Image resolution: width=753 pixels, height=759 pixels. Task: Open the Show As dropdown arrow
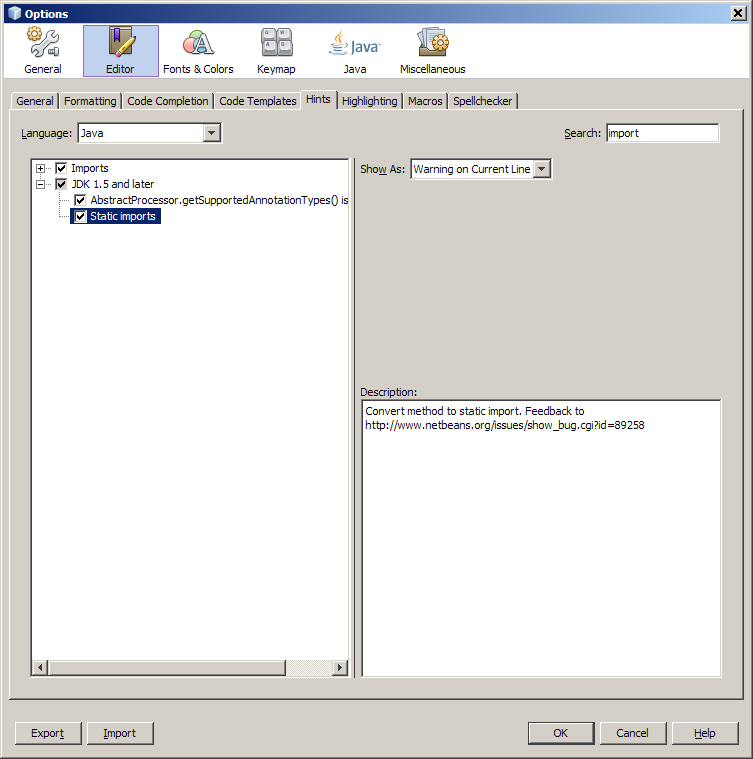(542, 169)
